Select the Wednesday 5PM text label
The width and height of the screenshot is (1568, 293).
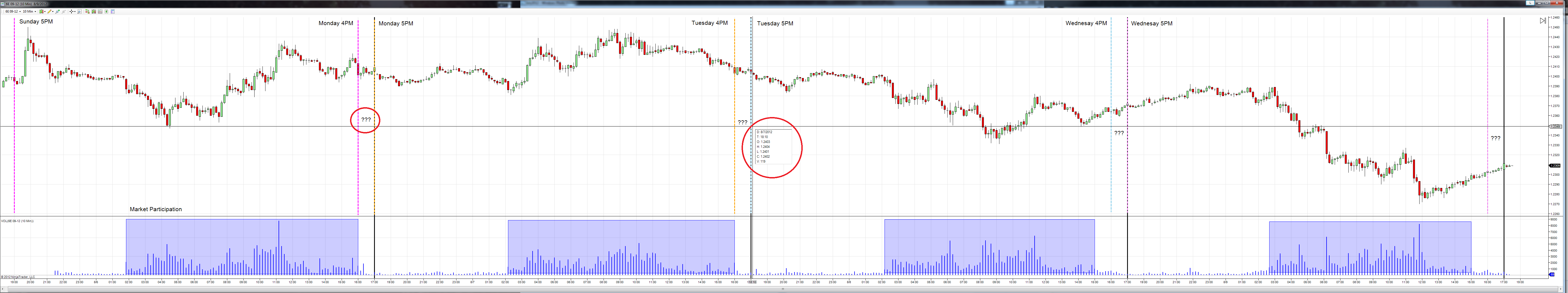click(x=1152, y=23)
